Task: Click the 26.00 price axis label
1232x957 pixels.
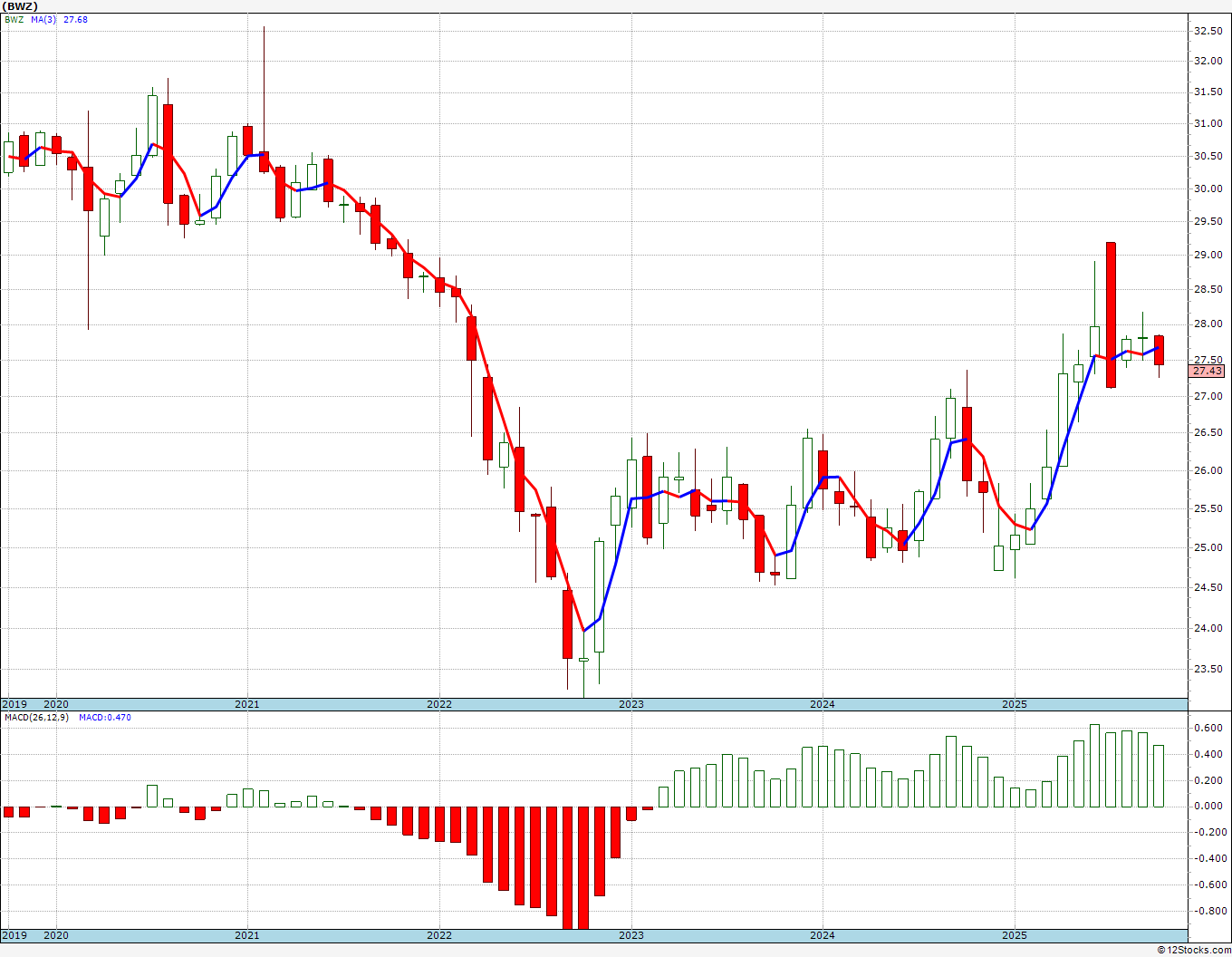Action: 1208,471
